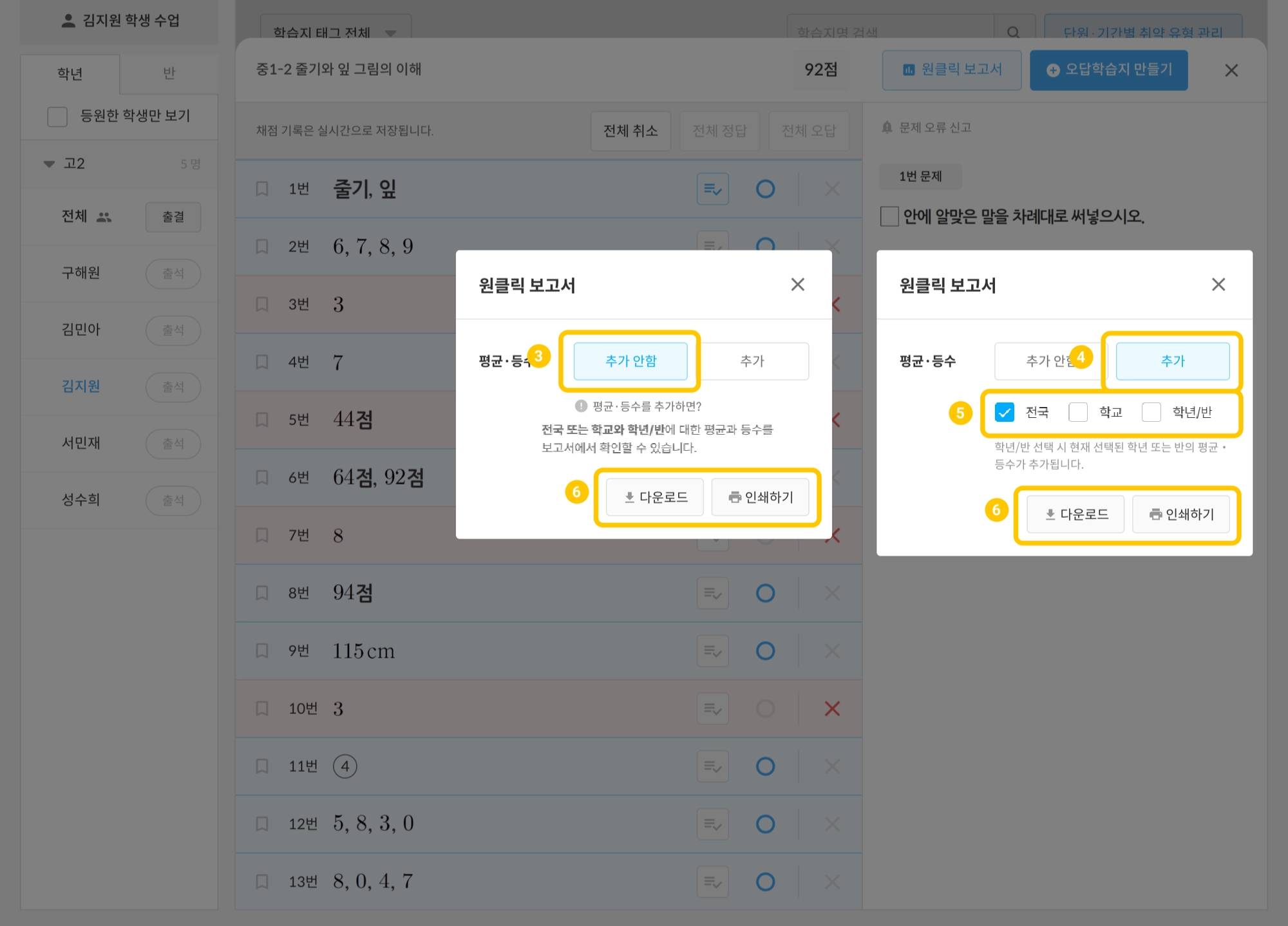Mark question 9번 correct with the circle icon
This screenshot has height=926, width=1288.
[765, 651]
